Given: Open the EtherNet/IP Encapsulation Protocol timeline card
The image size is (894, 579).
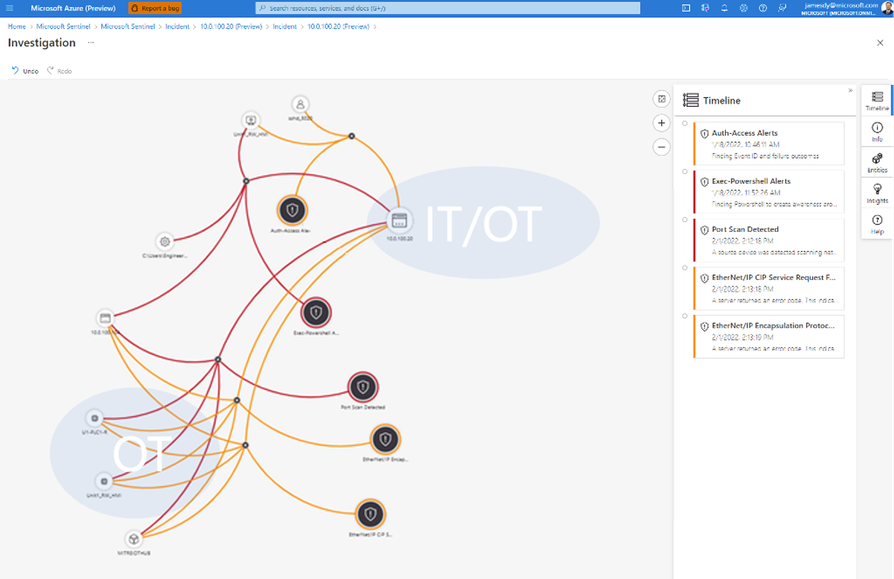Looking at the screenshot, I should pos(769,336).
